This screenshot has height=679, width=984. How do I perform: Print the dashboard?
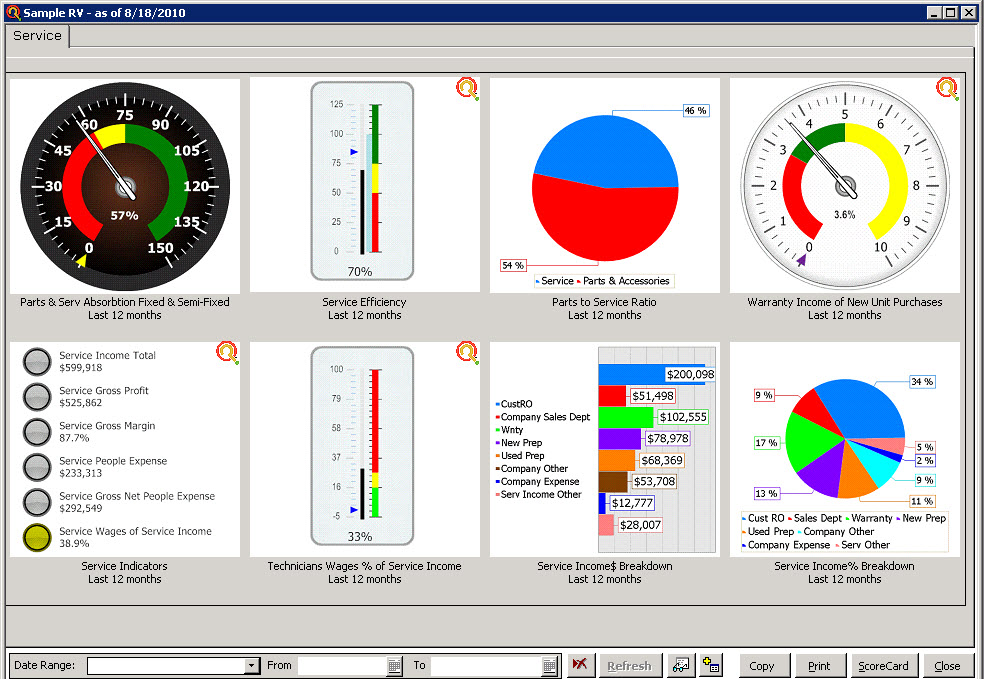pyautogui.click(x=820, y=665)
